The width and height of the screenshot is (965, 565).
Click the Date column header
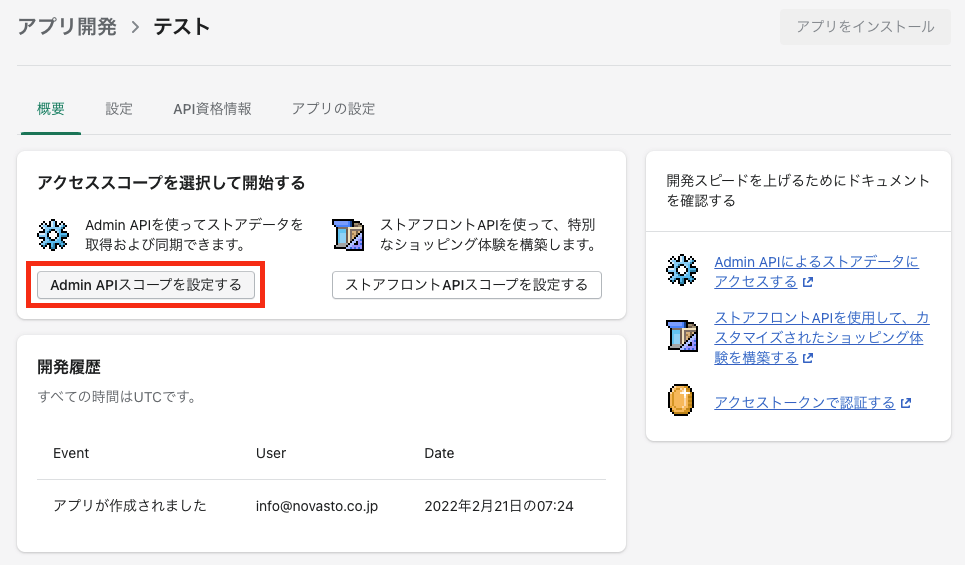point(439,453)
